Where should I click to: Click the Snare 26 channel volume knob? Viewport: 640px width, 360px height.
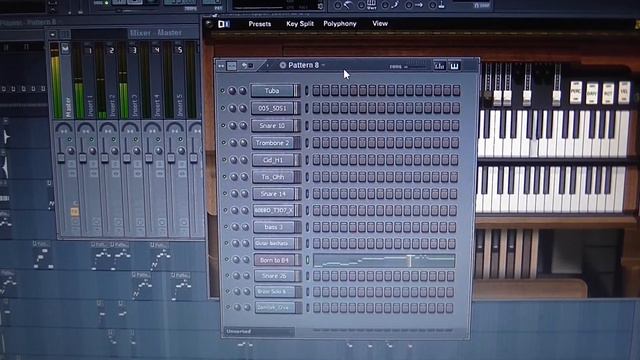(246, 276)
